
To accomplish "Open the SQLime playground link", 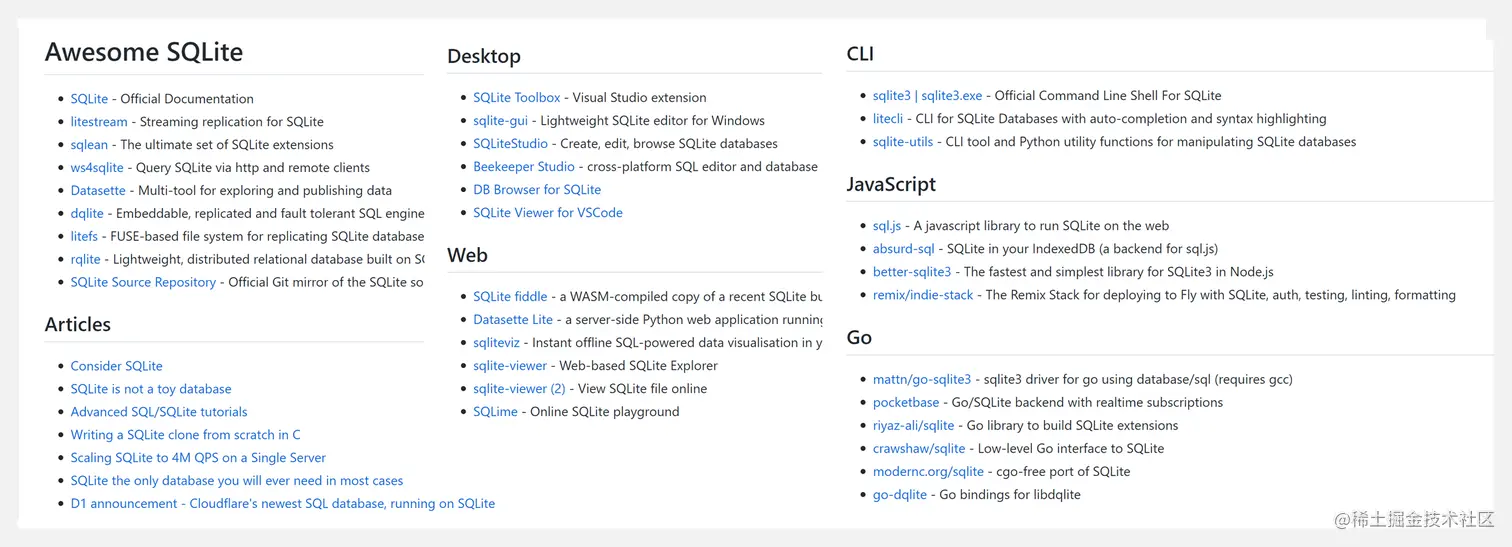I will tap(495, 412).
